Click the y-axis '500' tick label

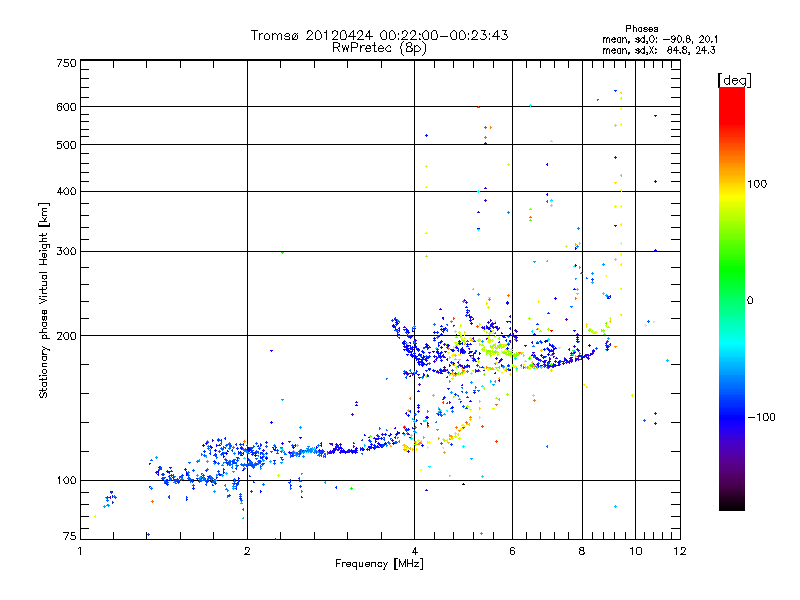[66, 145]
